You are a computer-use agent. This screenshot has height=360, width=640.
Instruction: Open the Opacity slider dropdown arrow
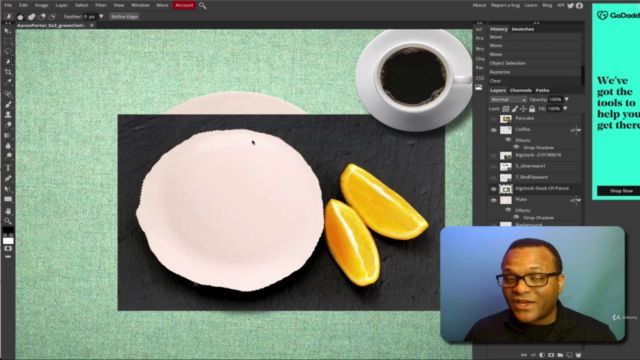(567, 99)
